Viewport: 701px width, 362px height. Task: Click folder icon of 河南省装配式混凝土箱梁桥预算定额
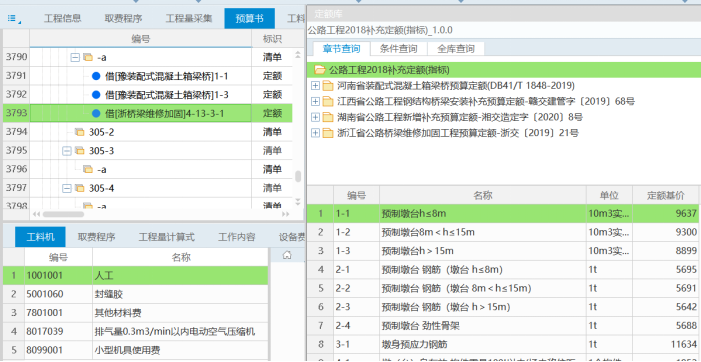click(328, 86)
